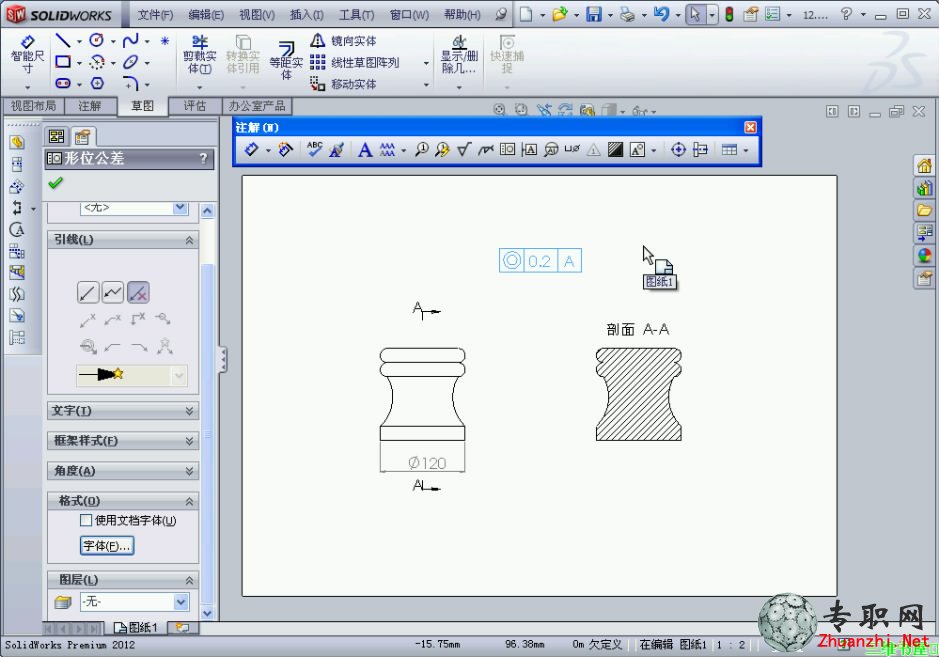Click the 形位公差 help question mark
This screenshot has height=657, width=939.
[x=203, y=158]
